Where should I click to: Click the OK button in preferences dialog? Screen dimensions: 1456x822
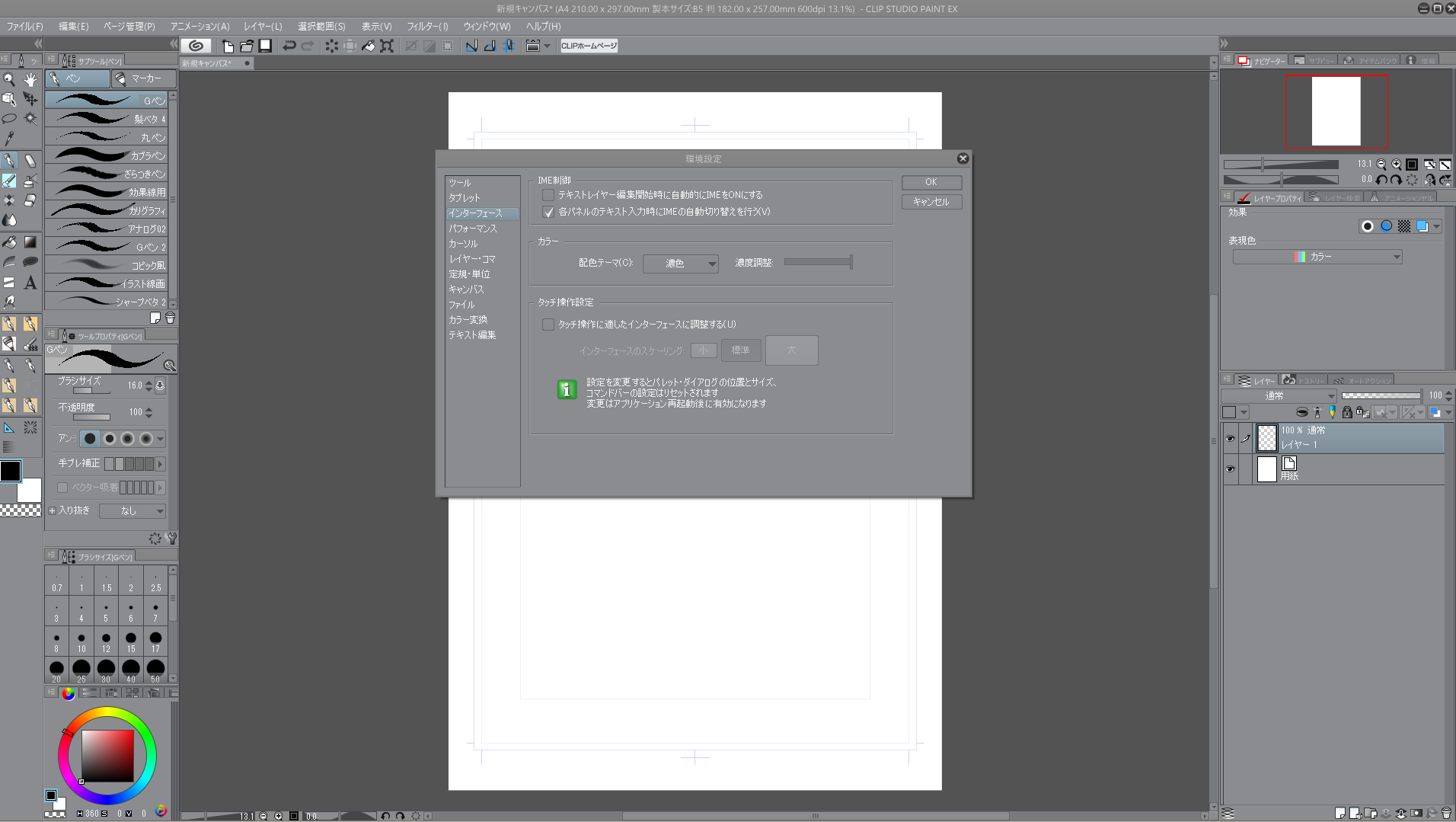[x=931, y=182]
